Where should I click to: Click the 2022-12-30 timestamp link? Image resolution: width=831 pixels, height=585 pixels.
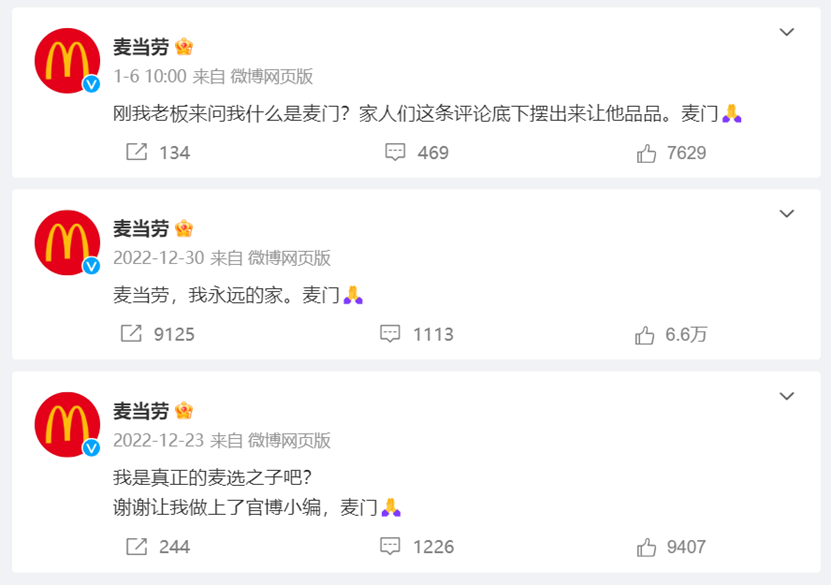158,258
